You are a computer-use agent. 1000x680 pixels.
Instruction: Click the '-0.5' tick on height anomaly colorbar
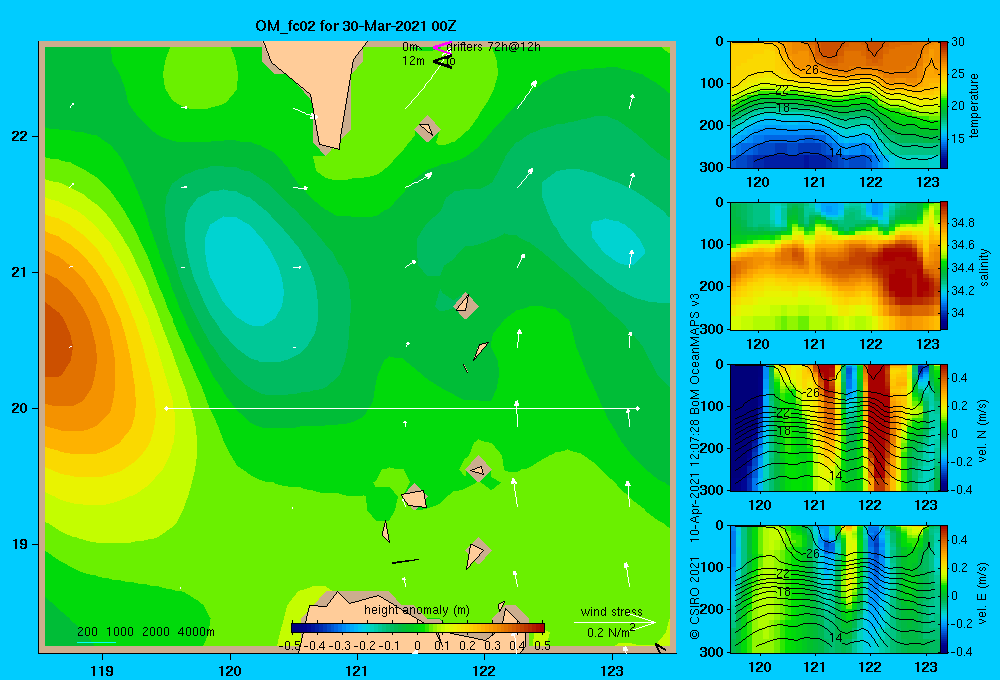point(290,645)
